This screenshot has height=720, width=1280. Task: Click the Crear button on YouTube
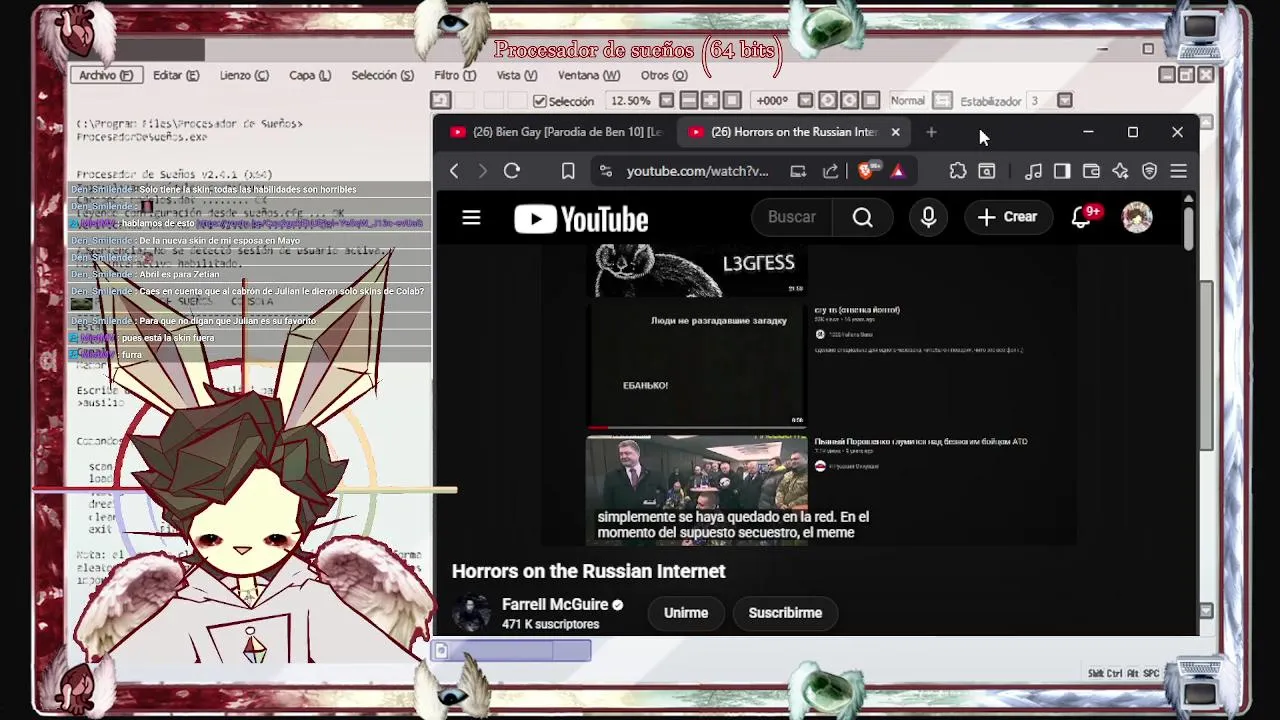(1007, 217)
